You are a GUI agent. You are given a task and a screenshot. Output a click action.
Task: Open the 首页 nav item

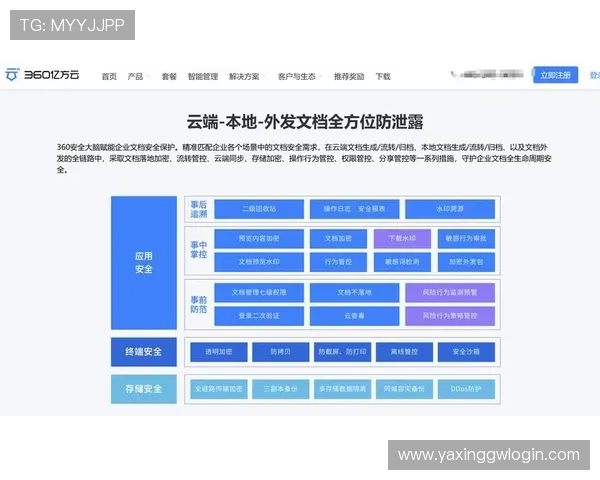pos(109,77)
